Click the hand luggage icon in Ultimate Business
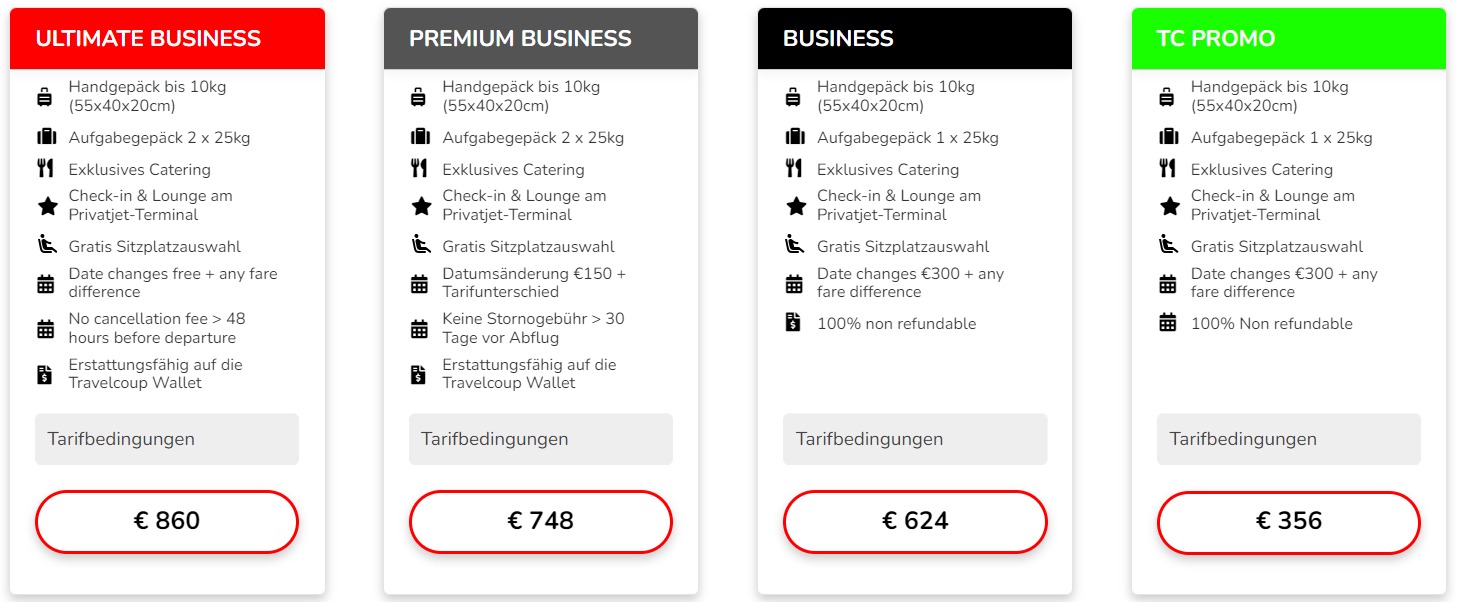1457x602 pixels. tap(45, 97)
